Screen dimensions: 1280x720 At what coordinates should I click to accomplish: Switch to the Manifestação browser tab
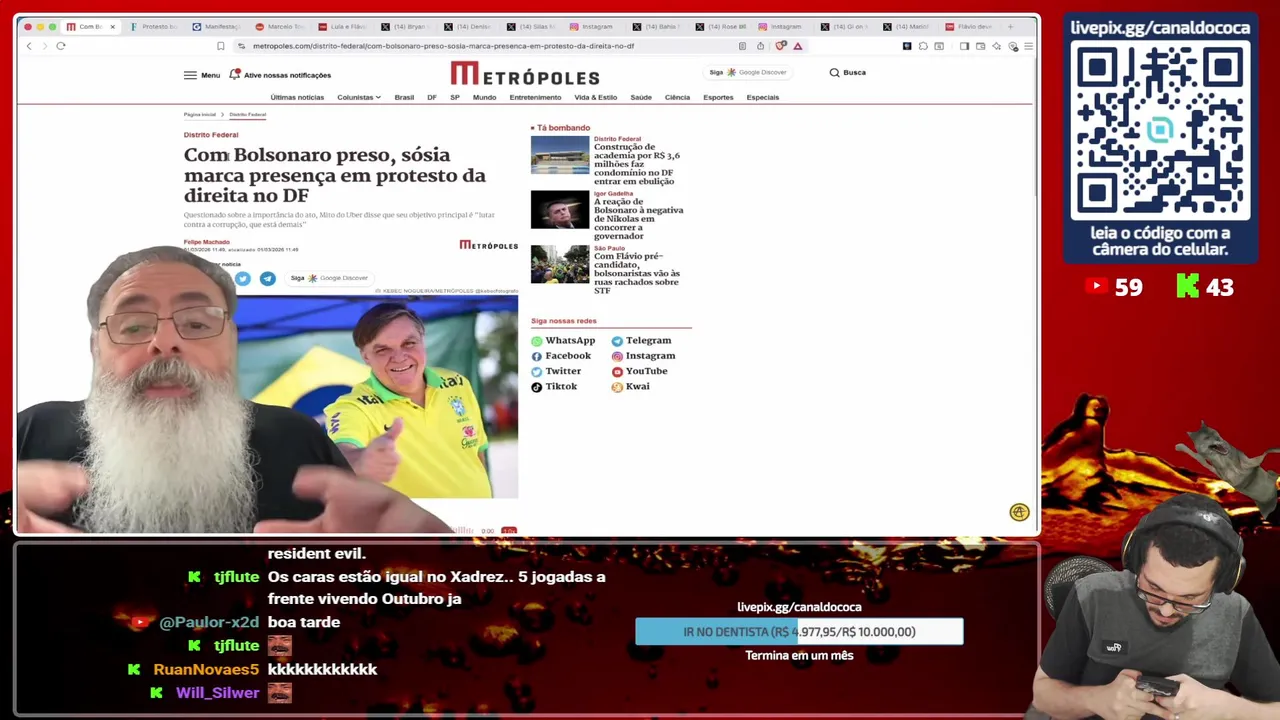click(x=217, y=27)
